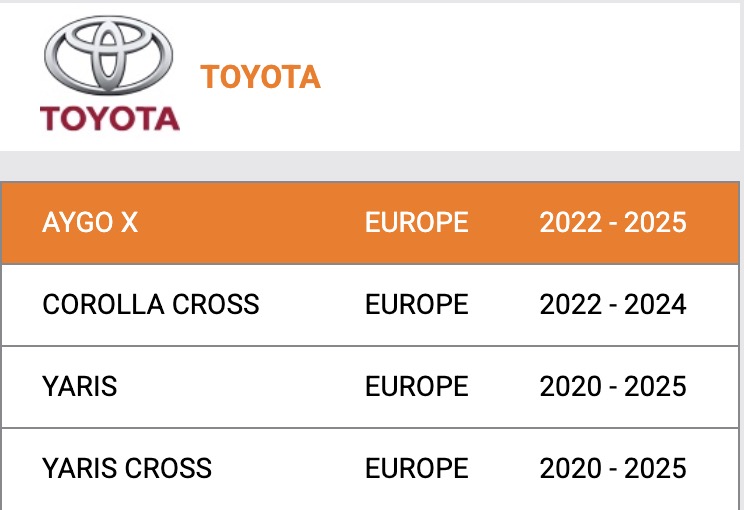
Task: Click EUROPE in the AYGO X row
Action: pos(416,222)
